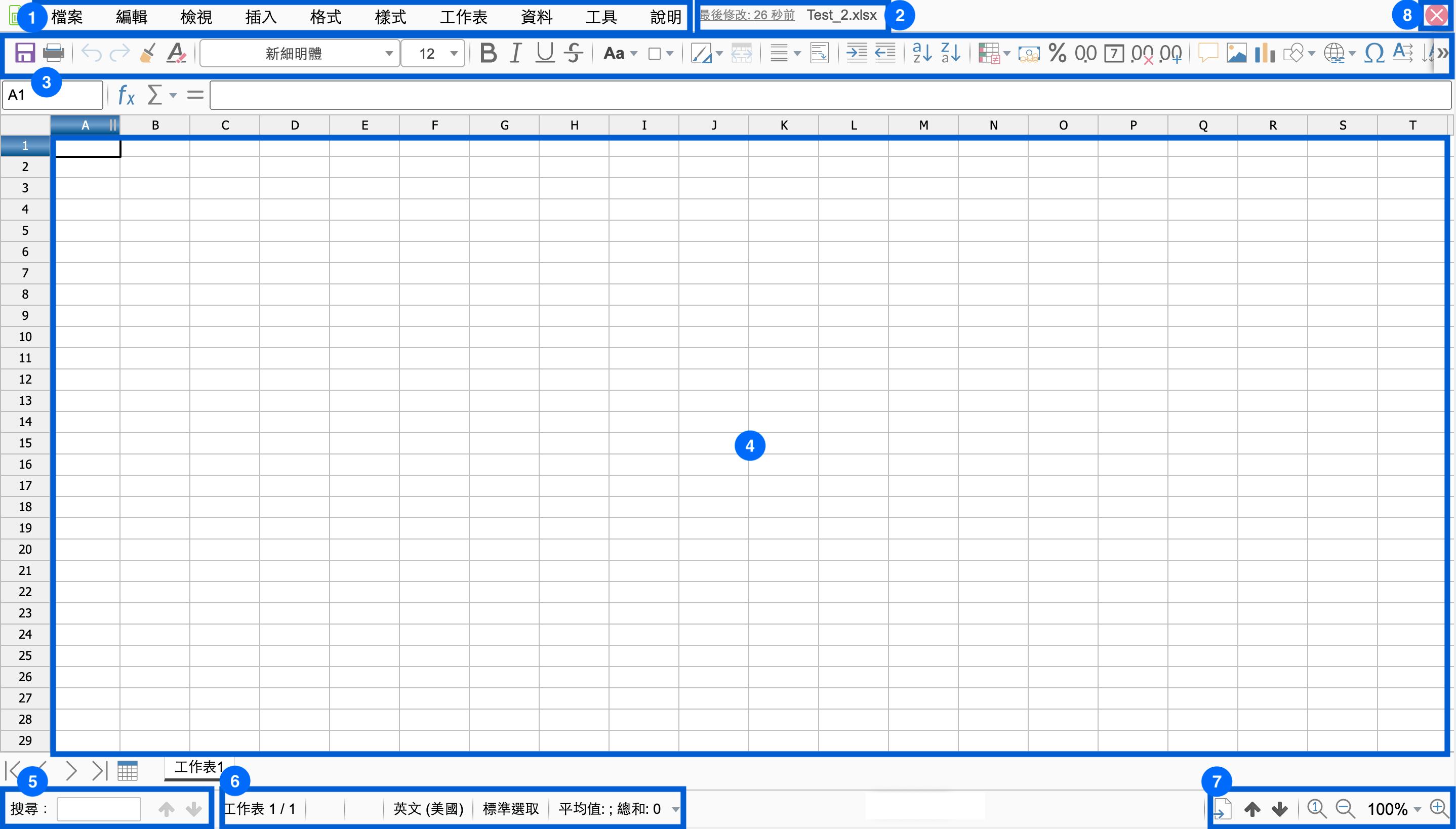The width and height of the screenshot is (1456, 829).
Task: Toggle strikethrough formatting
Action: pyautogui.click(x=574, y=53)
